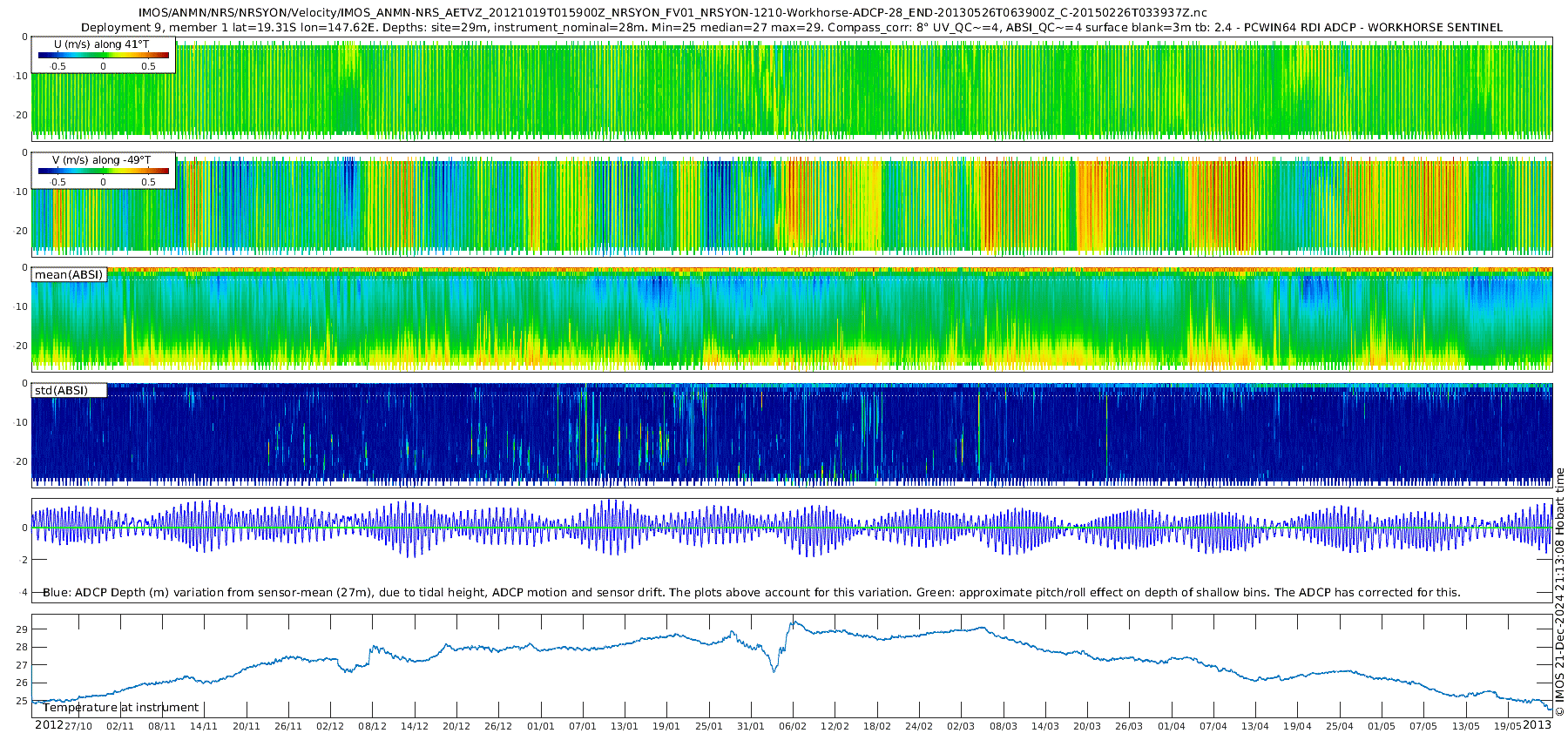Select the 19/05 date tick label
This screenshot has height=740, width=1568.
pos(1508,727)
